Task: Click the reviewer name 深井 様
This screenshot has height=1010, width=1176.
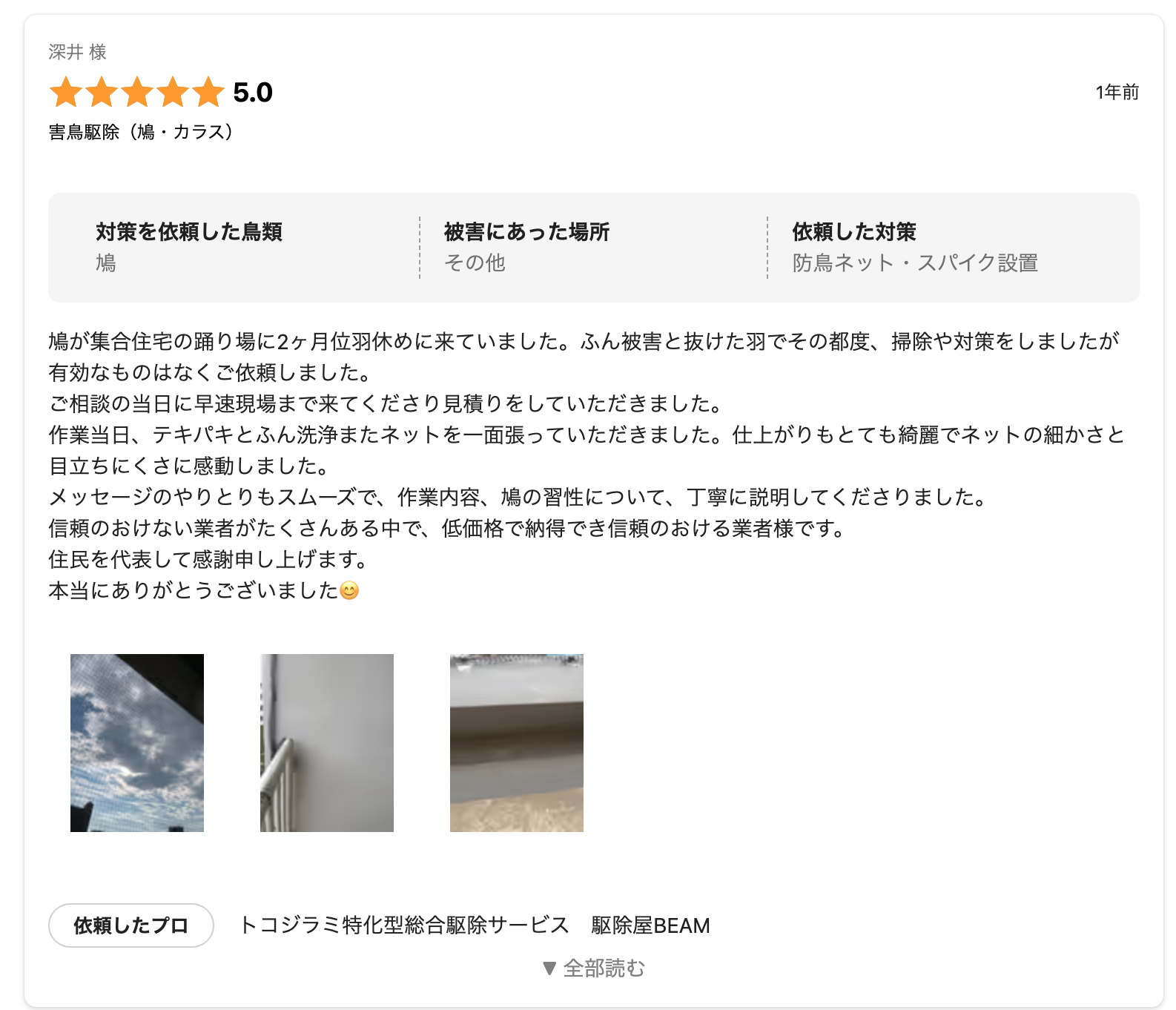Action: [78, 52]
